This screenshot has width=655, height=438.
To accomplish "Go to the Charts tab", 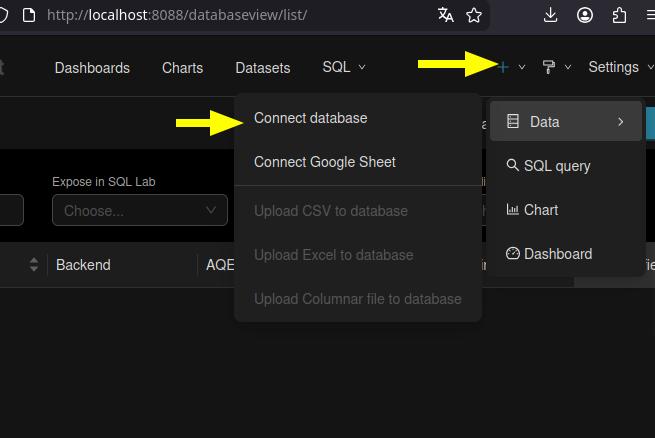I will click(x=183, y=68).
